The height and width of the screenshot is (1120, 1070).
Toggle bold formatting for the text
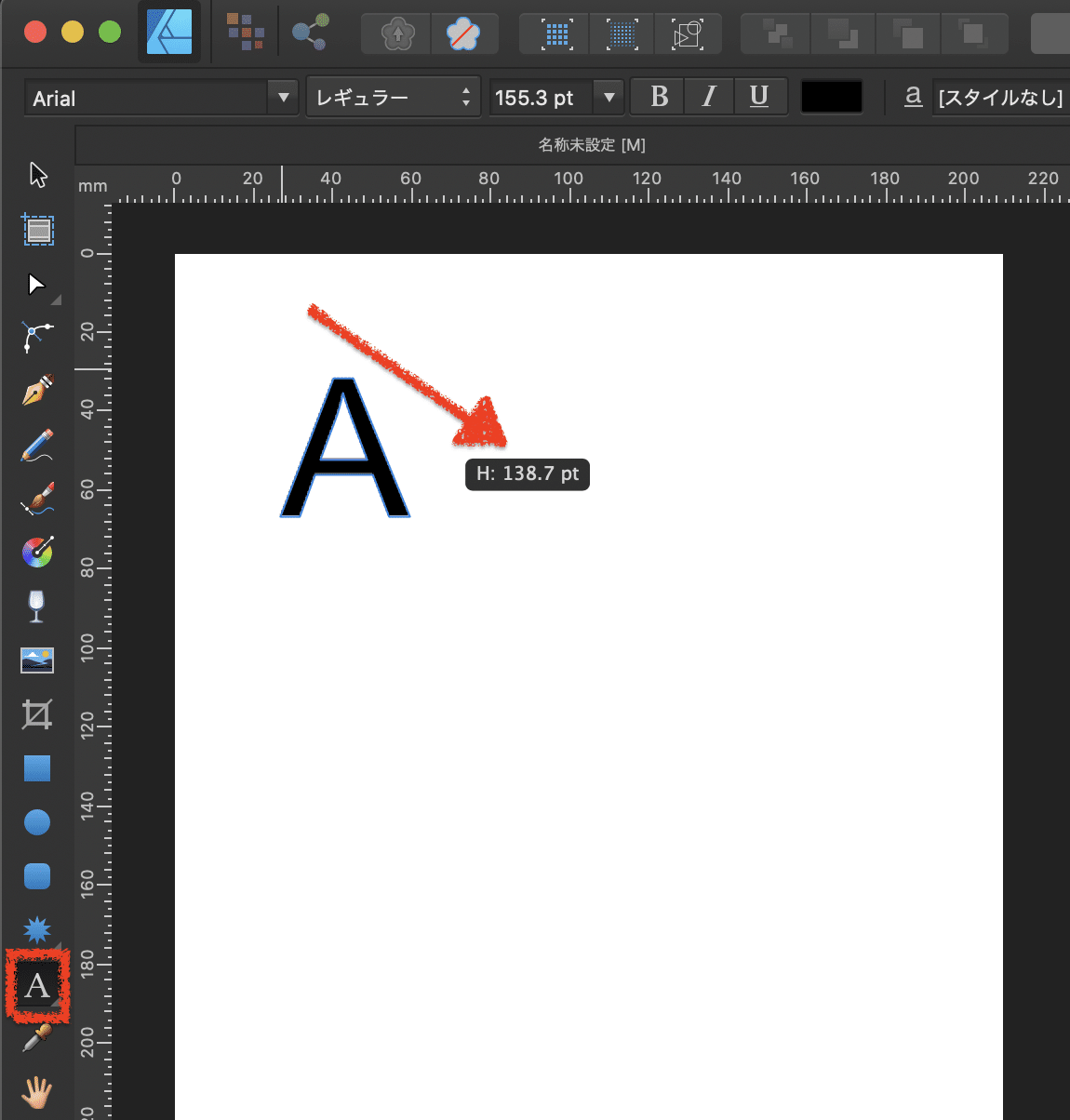(x=657, y=96)
